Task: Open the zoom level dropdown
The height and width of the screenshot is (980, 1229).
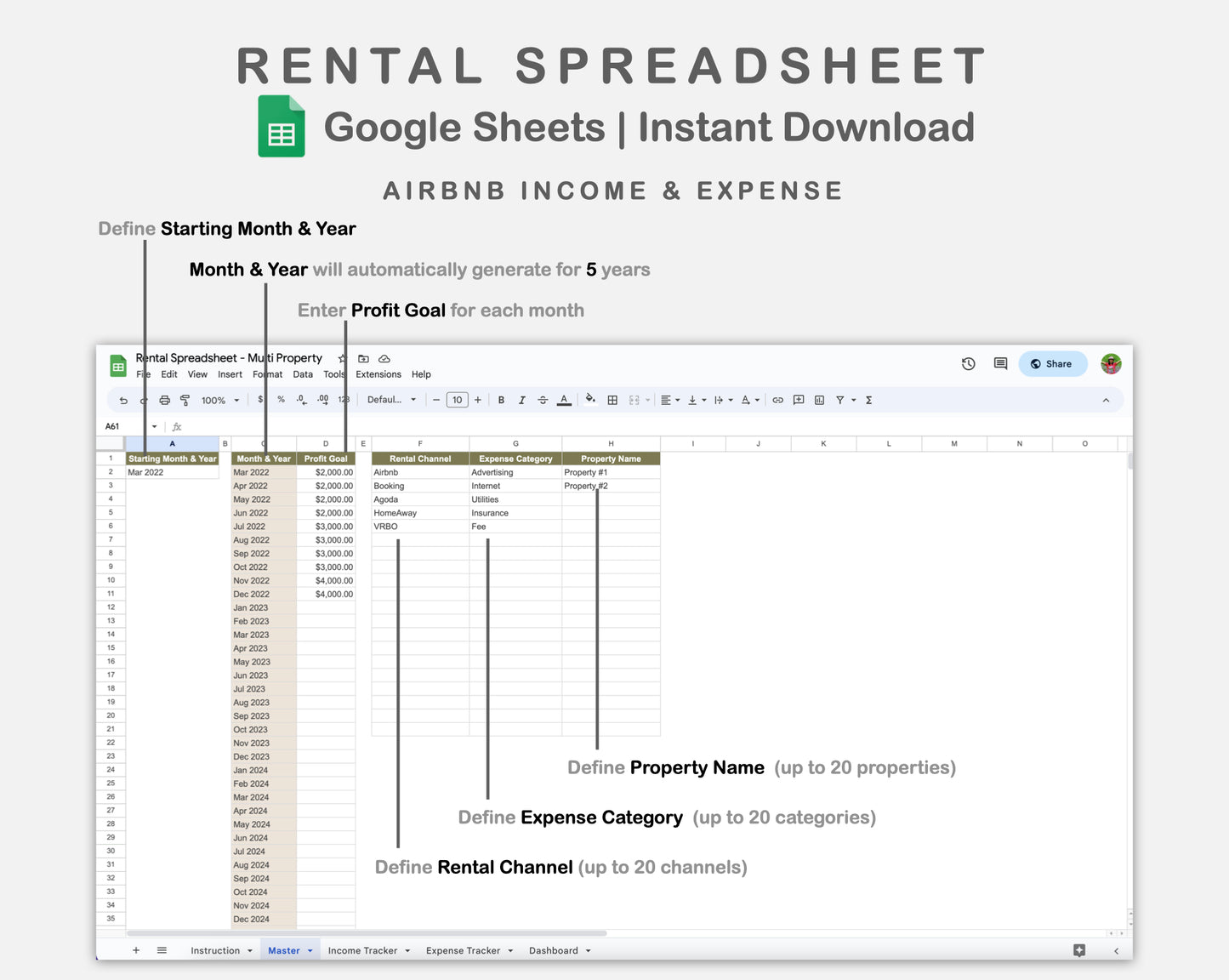Action: pos(218,399)
